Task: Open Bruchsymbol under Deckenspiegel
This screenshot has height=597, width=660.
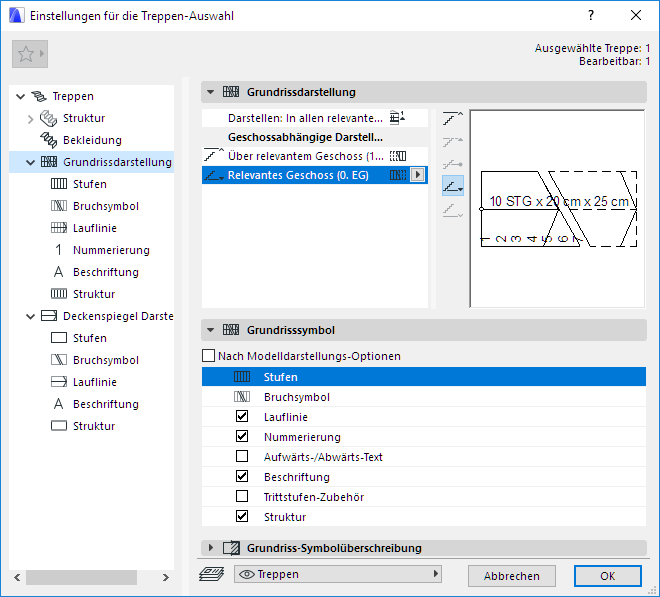Action: [x=106, y=360]
